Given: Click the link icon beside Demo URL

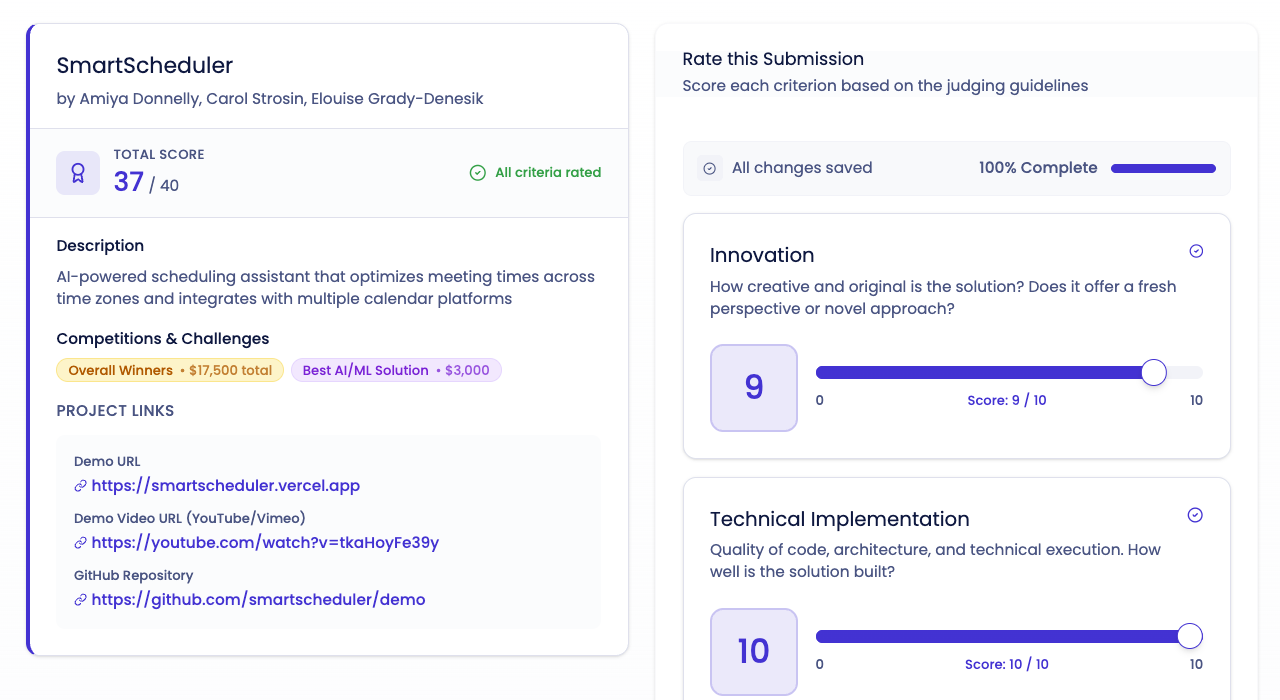Looking at the screenshot, I should click(80, 486).
